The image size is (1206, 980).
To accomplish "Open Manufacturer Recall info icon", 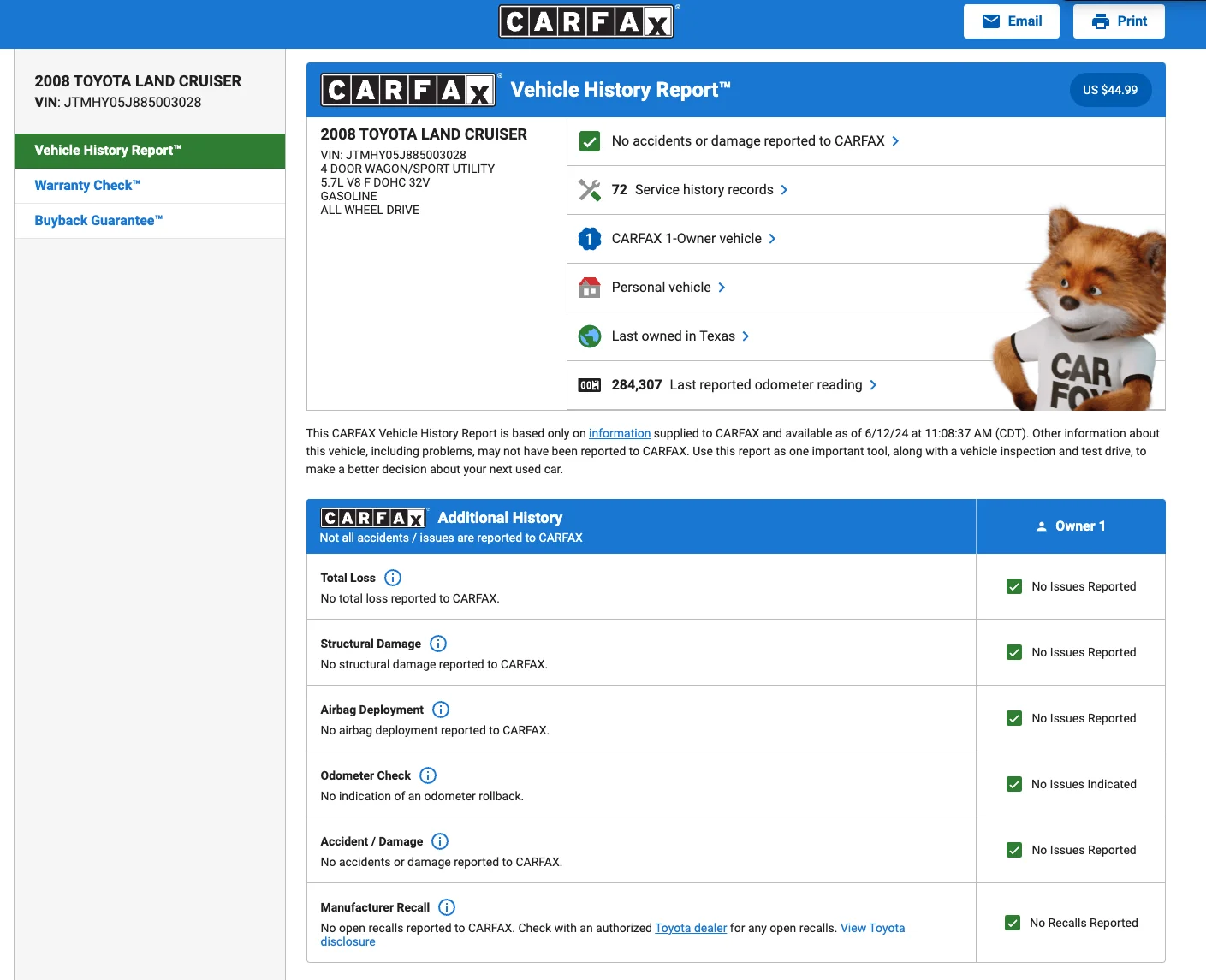I will tap(447, 907).
